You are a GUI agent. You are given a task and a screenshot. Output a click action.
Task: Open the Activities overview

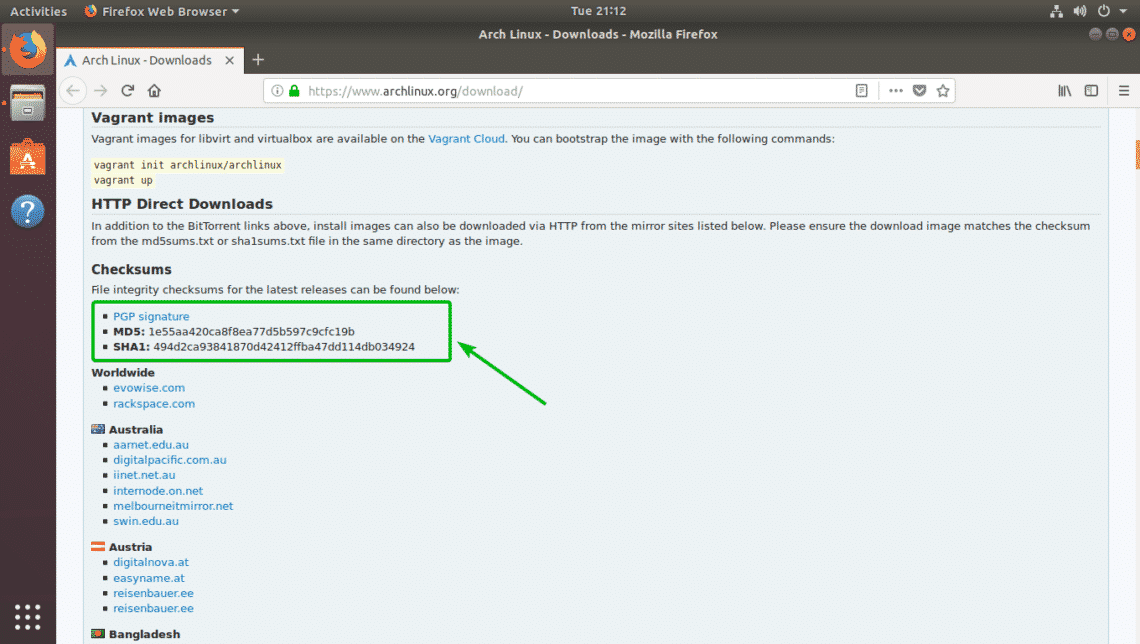coord(39,11)
